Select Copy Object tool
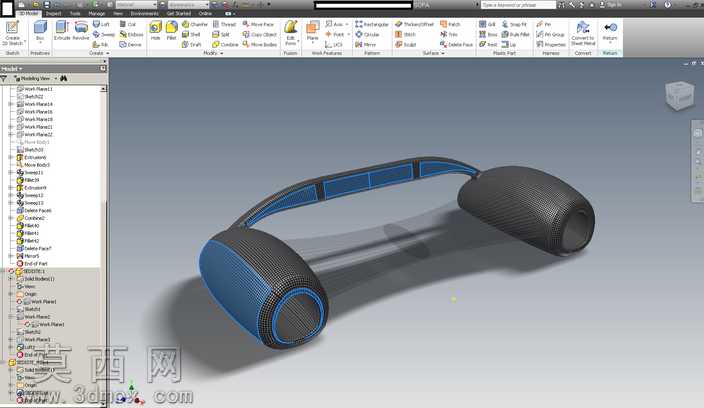 260,35
